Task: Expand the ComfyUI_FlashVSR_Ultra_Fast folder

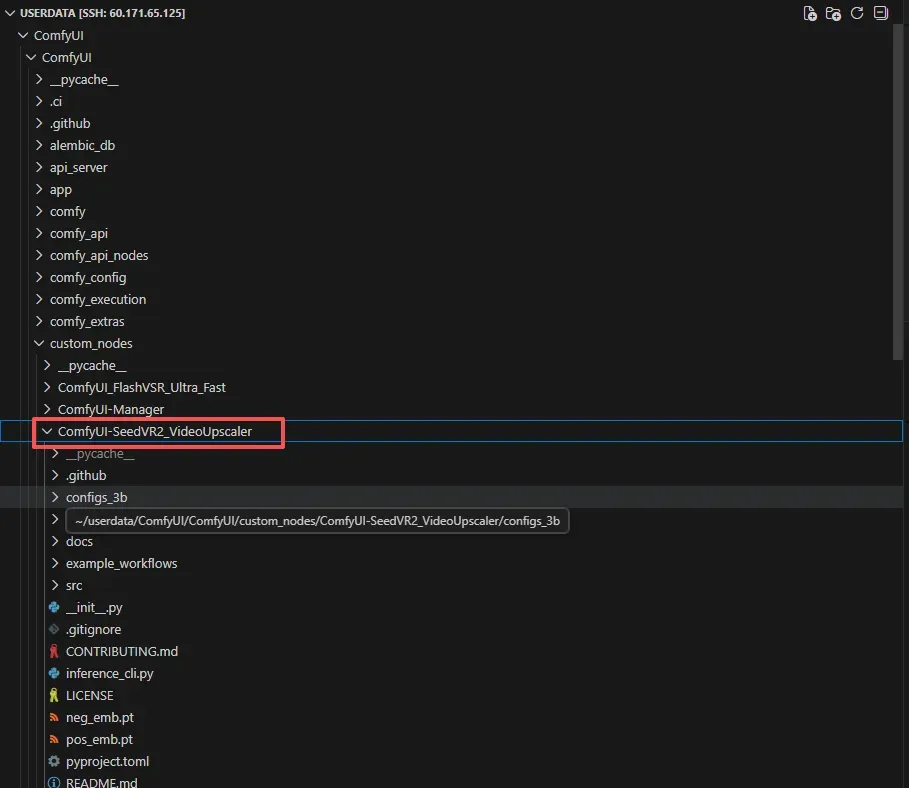Action: pos(148,387)
